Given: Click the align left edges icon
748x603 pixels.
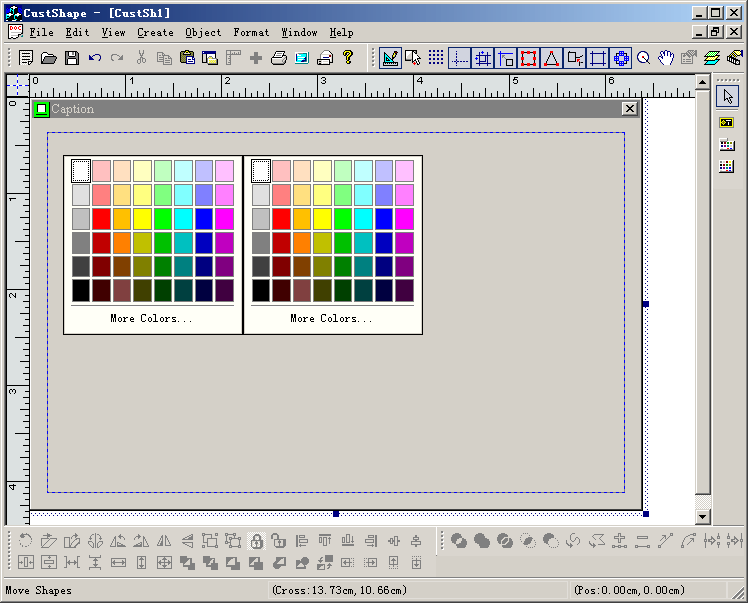Looking at the screenshot, I should pyautogui.click(x=301, y=541).
